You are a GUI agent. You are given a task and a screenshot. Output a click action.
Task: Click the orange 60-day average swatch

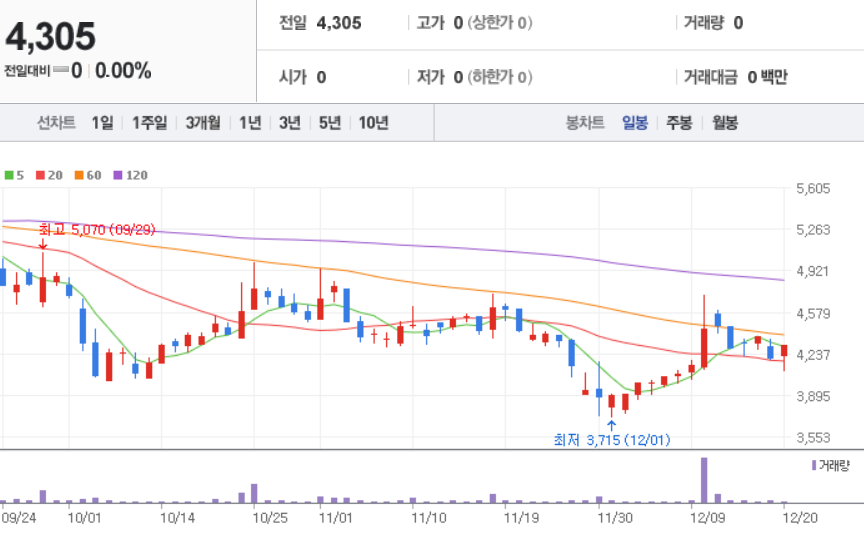pyautogui.click(x=79, y=175)
